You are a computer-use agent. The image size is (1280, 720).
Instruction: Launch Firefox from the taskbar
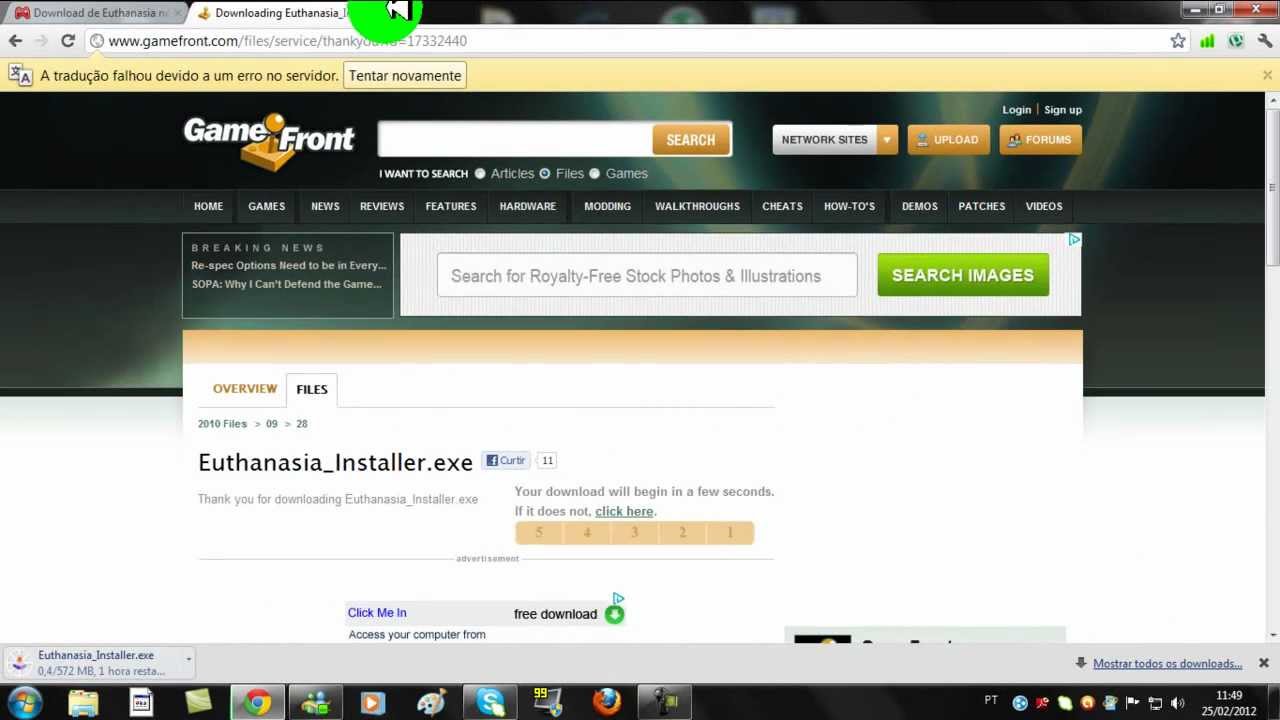point(606,702)
